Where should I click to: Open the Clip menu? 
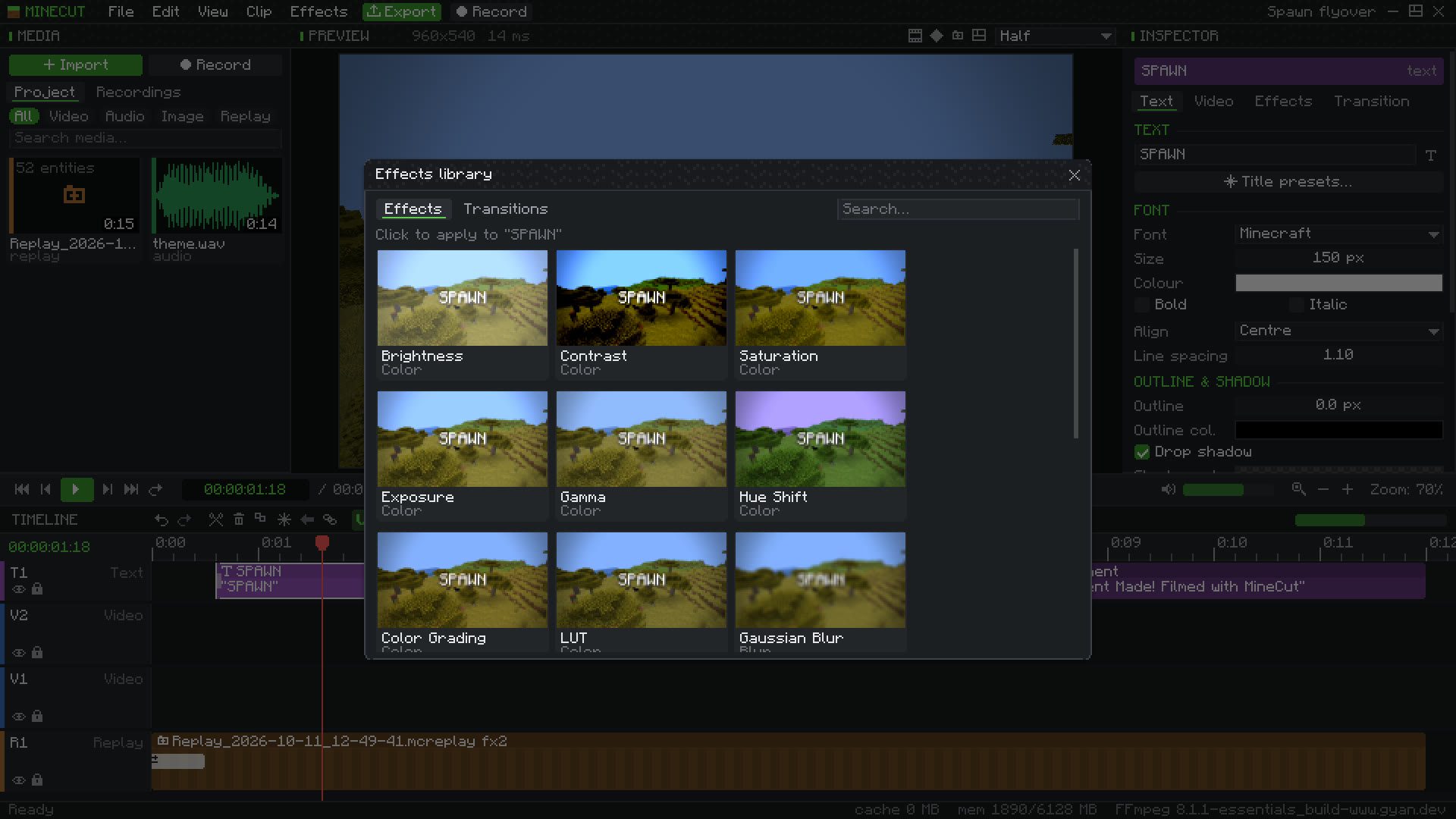point(259,11)
